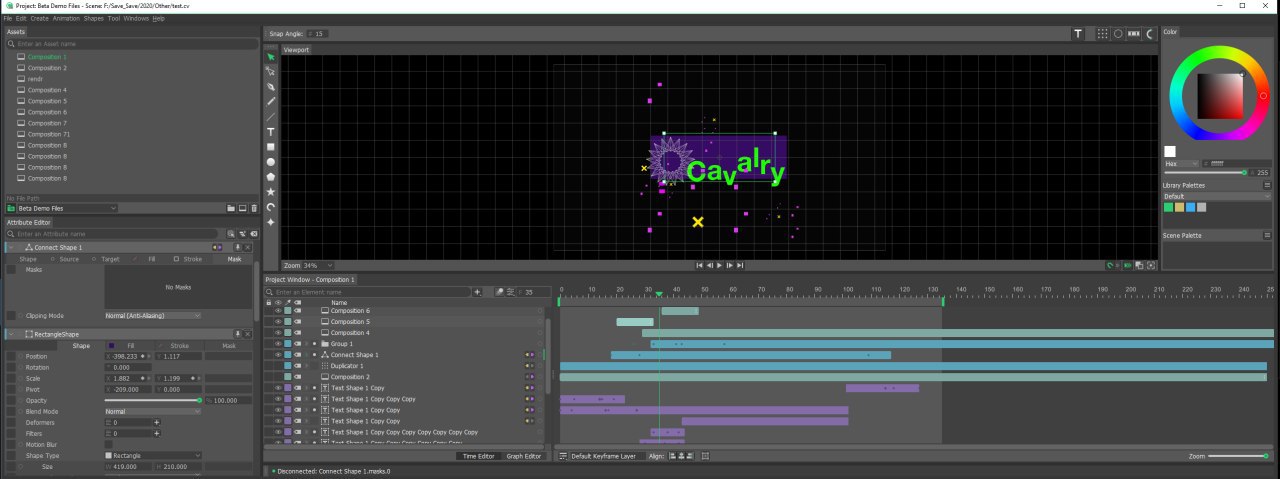
Task: Open the Blend Mode dropdown
Action: pos(153,412)
